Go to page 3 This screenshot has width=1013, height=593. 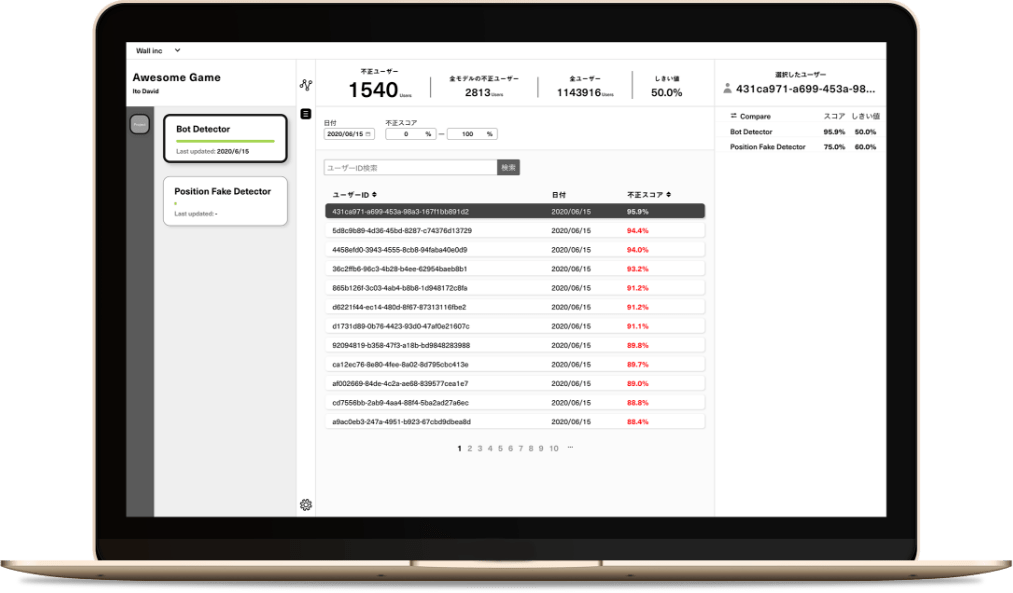point(480,448)
